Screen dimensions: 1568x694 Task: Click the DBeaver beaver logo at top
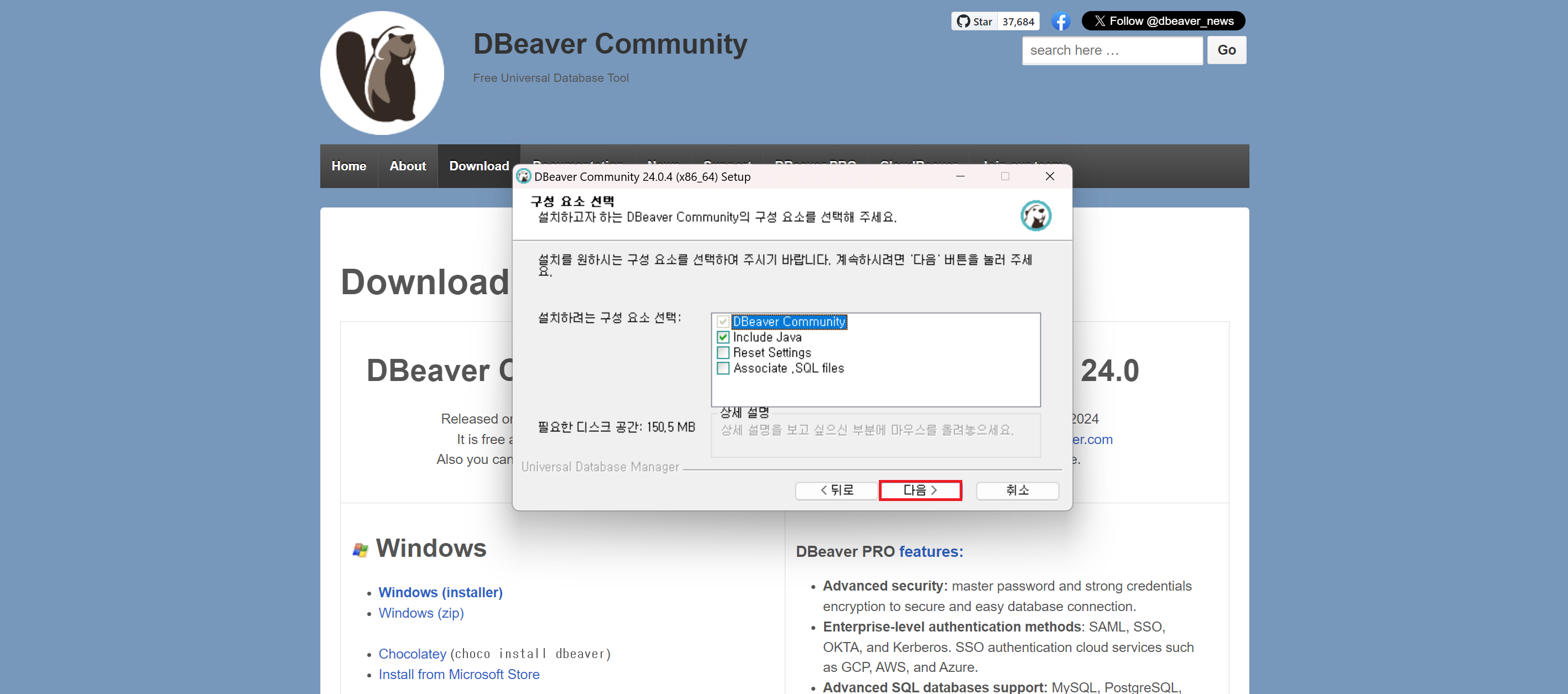[382, 72]
